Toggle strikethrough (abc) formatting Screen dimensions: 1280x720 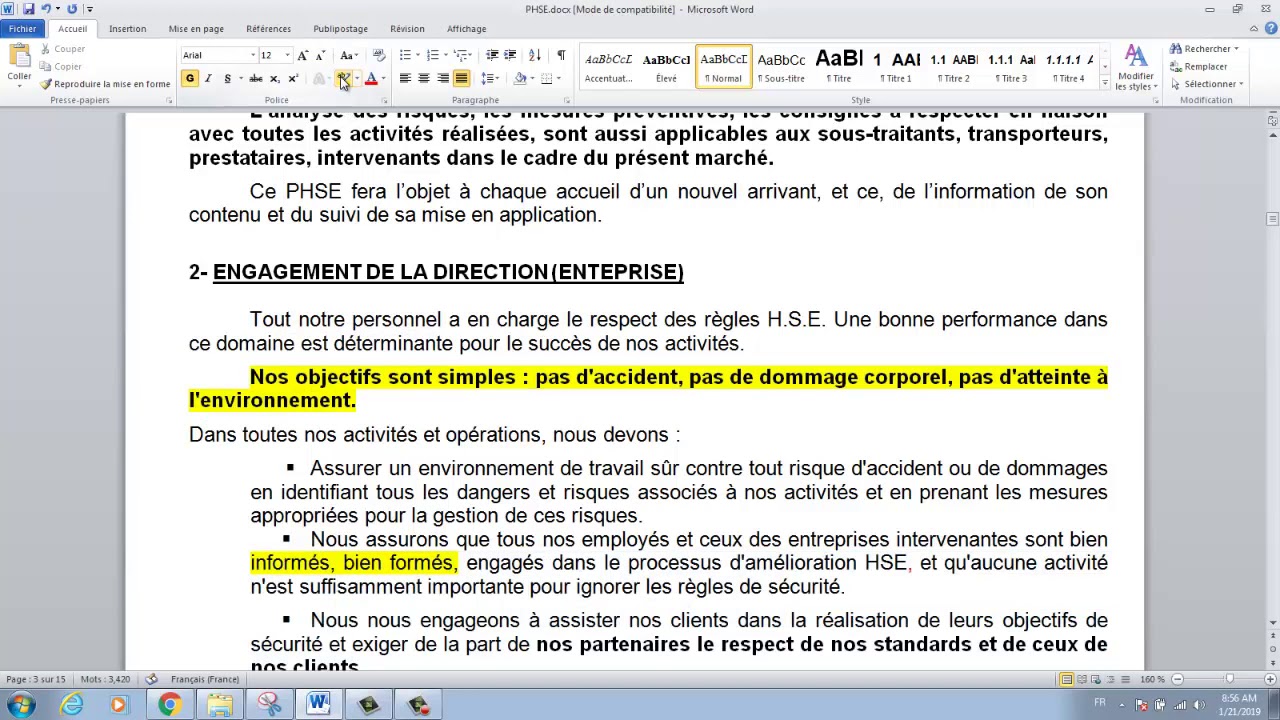256,79
